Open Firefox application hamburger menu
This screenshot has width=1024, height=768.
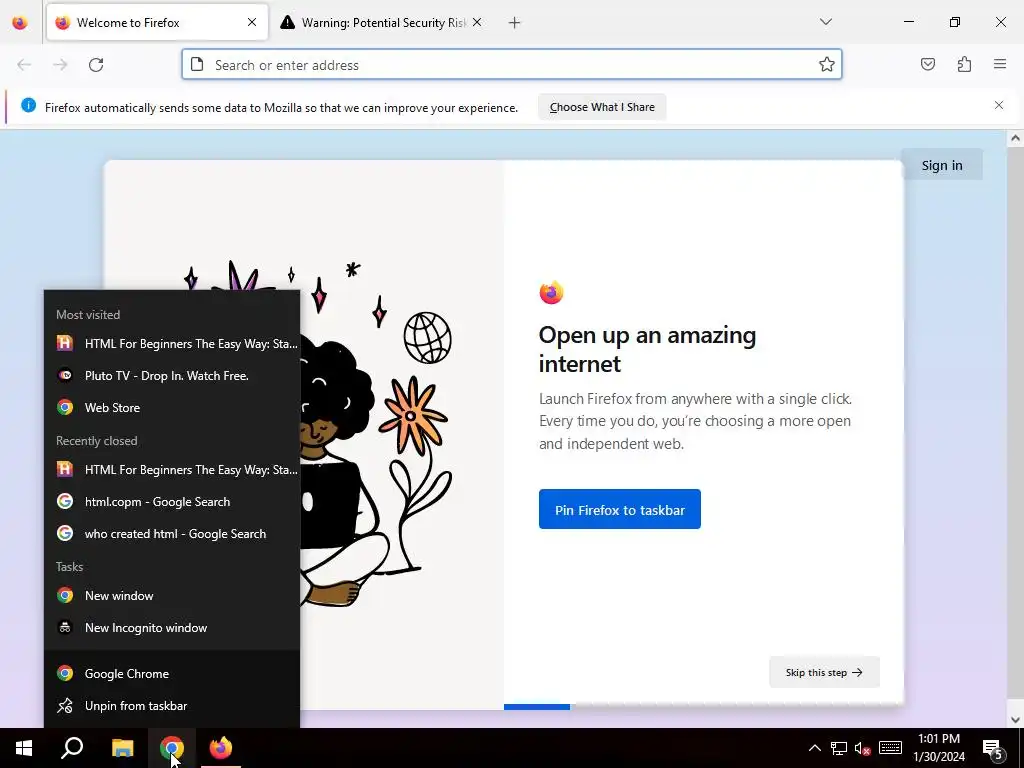pyautogui.click(x=1000, y=64)
